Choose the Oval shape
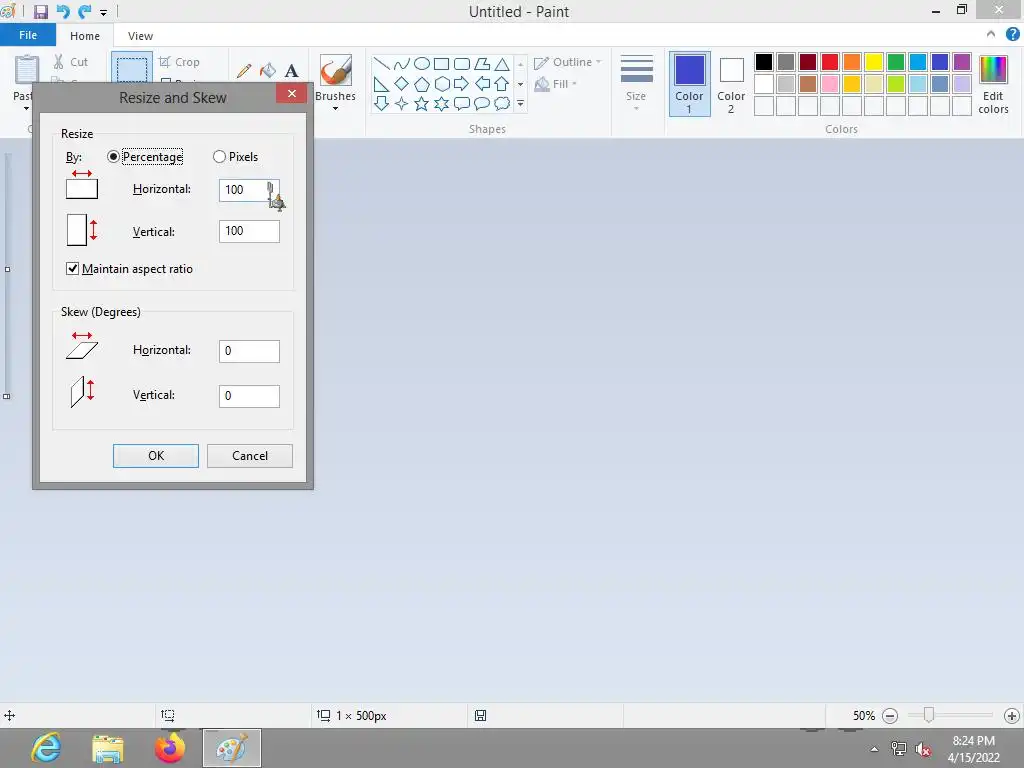Image resolution: width=1024 pixels, height=768 pixels. (422, 63)
